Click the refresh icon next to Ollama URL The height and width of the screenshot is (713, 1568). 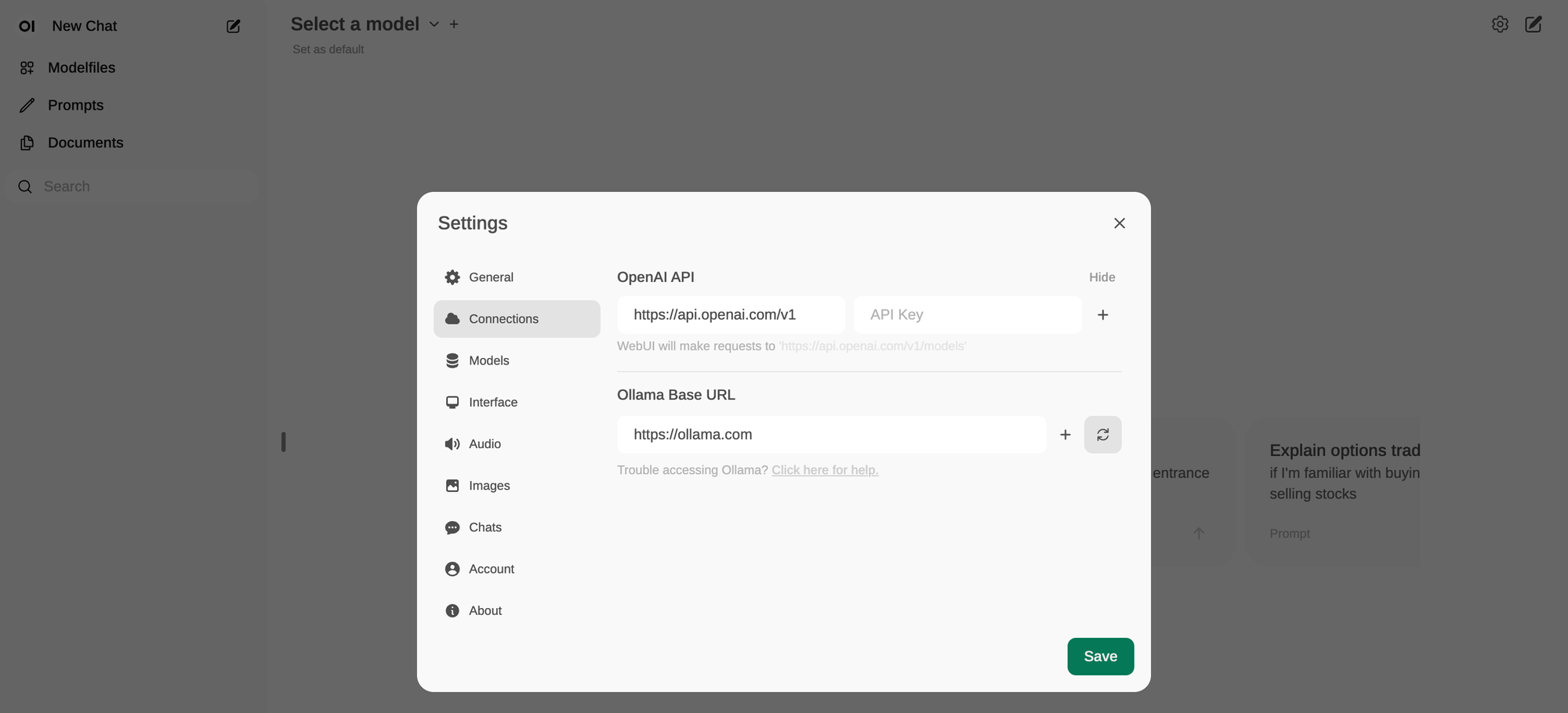point(1102,434)
